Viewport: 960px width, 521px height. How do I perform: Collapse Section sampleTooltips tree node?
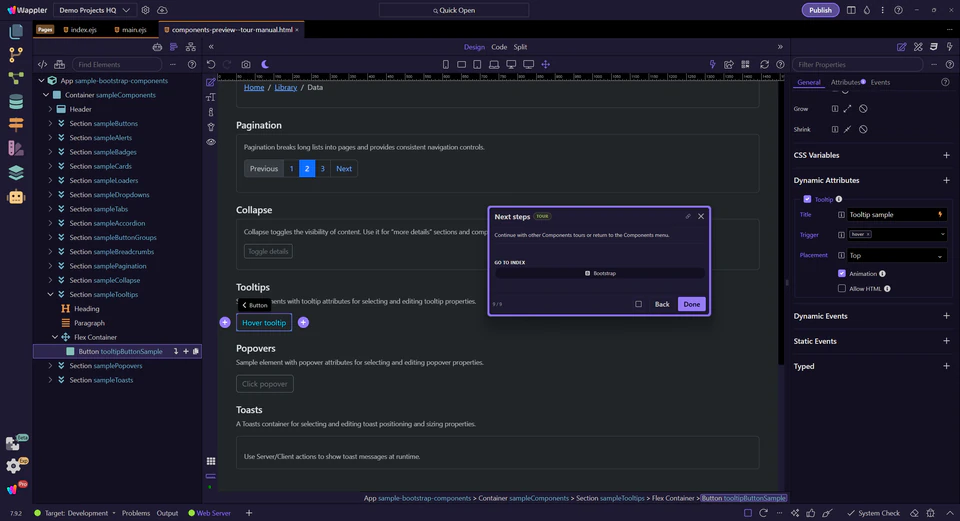(x=50, y=294)
